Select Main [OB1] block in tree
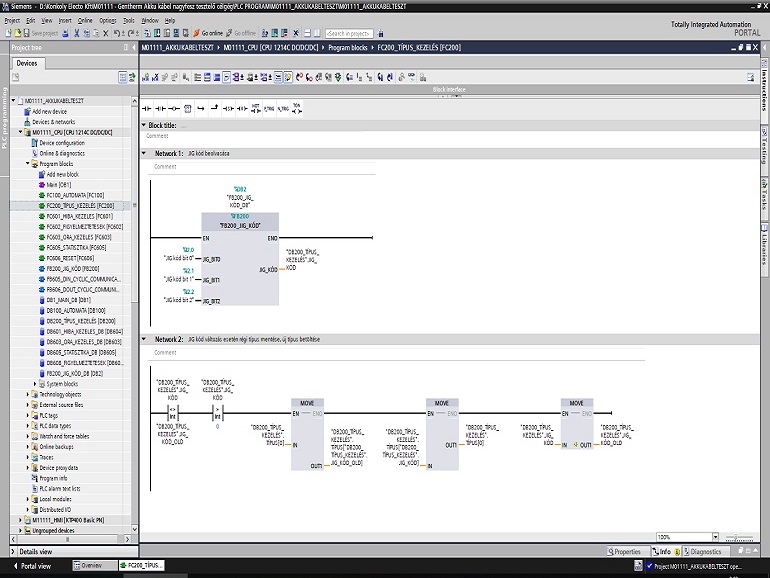770x578 pixels. click(58, 185)
